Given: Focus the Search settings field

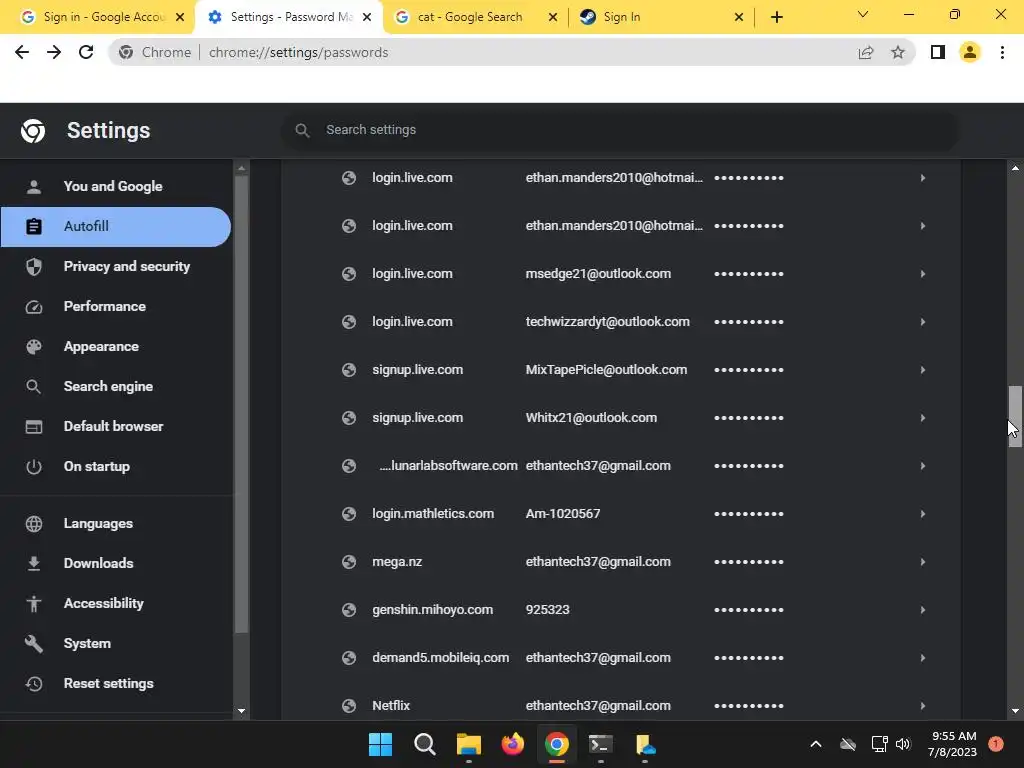Looking at the screenshot, I should (620, 130).
